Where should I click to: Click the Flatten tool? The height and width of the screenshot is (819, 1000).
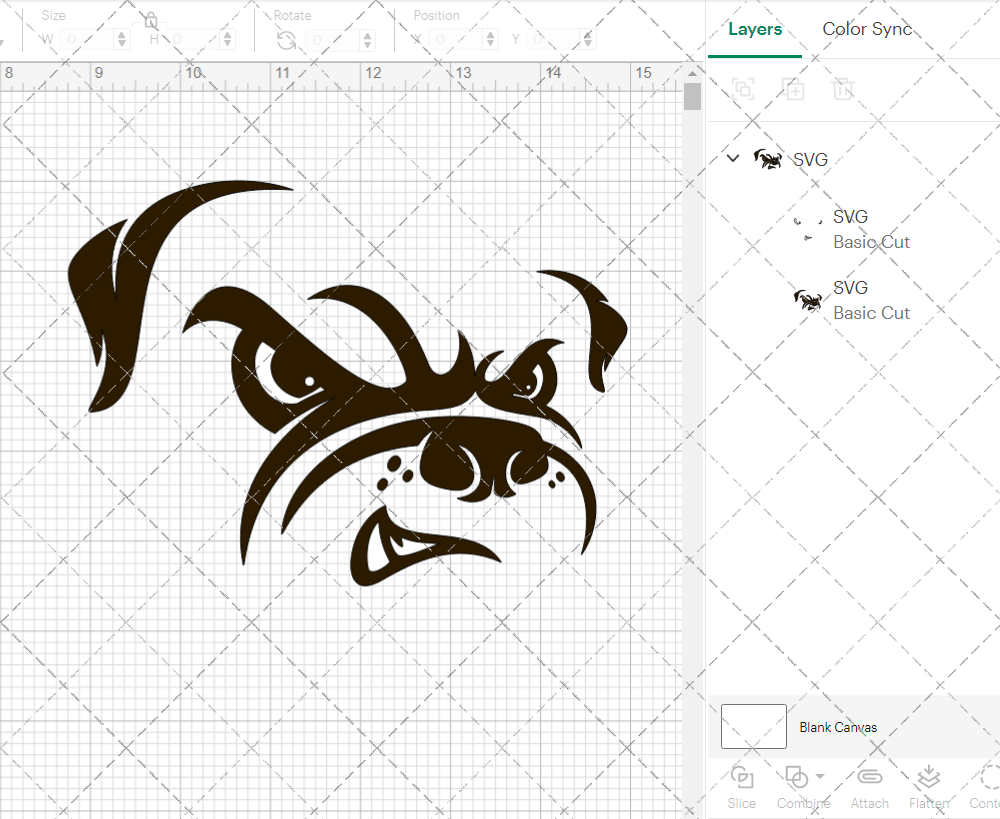(x=929, y=787)
